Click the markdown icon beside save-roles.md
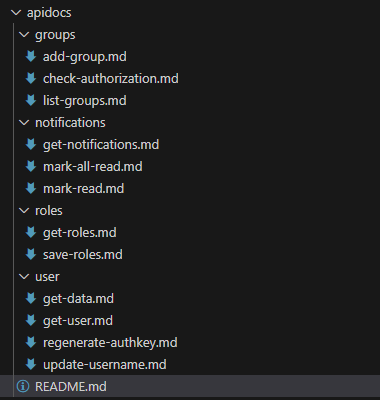380x400 pixels. (x=31, y=254)
